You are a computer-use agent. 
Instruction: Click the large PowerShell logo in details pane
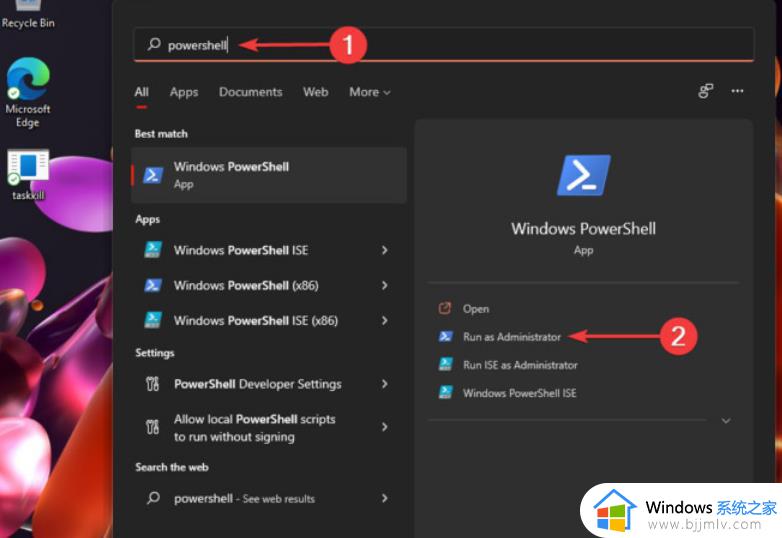[584, 175]
